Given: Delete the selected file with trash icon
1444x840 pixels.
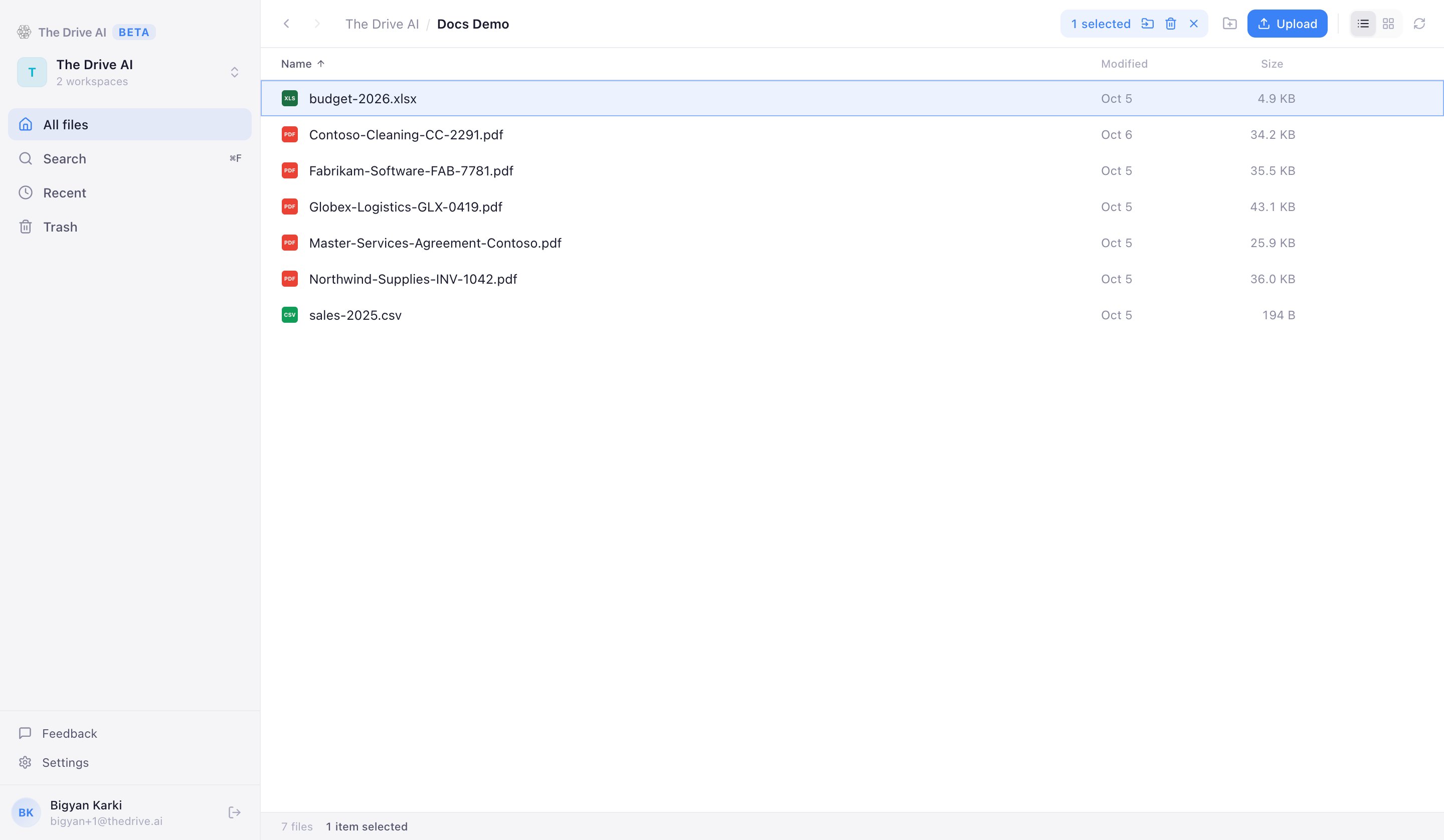Looking at the screenshot, I should tap(1171, 24).
